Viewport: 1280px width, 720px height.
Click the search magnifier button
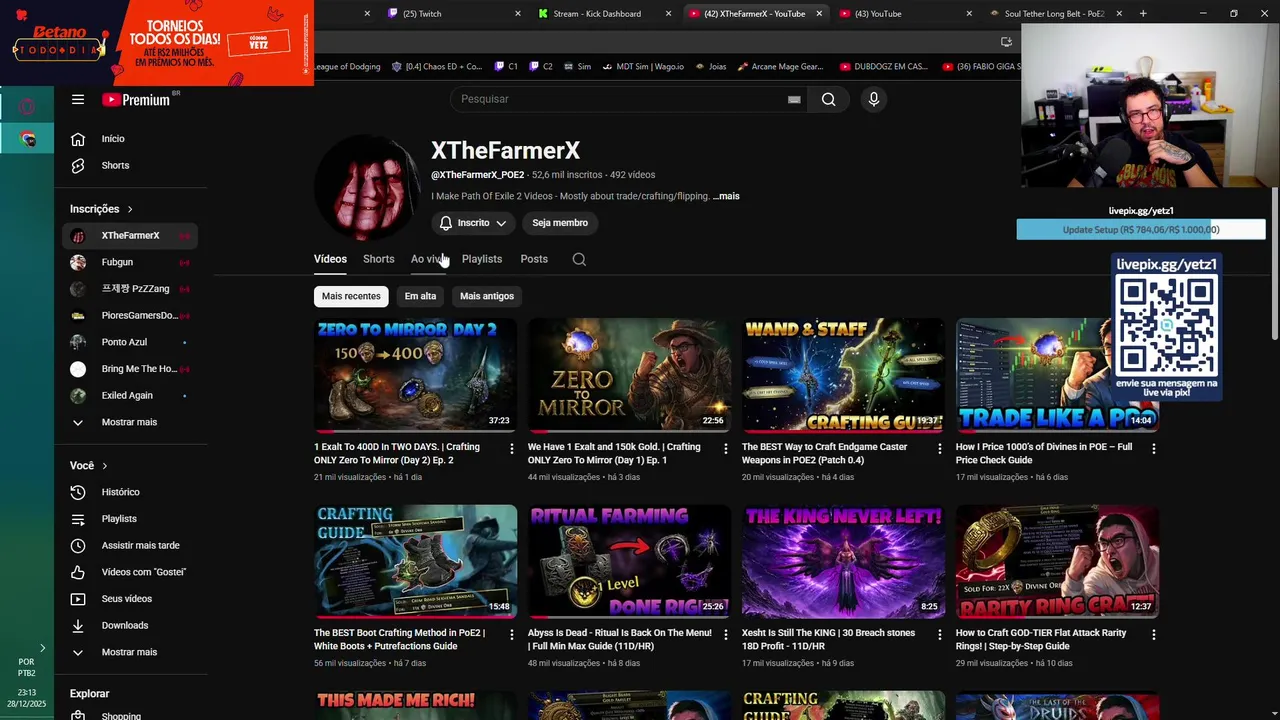click(828, 99)
